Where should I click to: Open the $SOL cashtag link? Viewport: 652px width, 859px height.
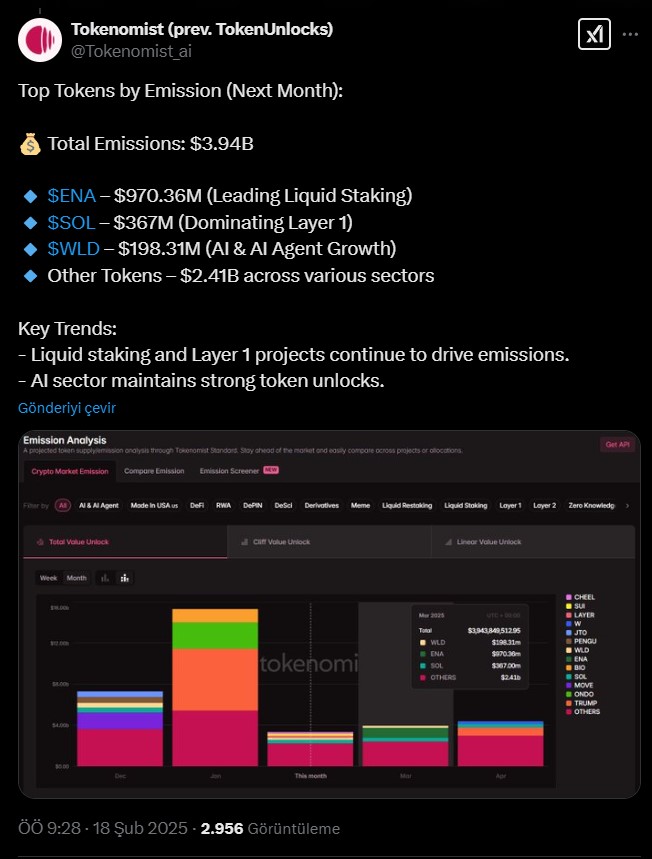click(71, 222)
